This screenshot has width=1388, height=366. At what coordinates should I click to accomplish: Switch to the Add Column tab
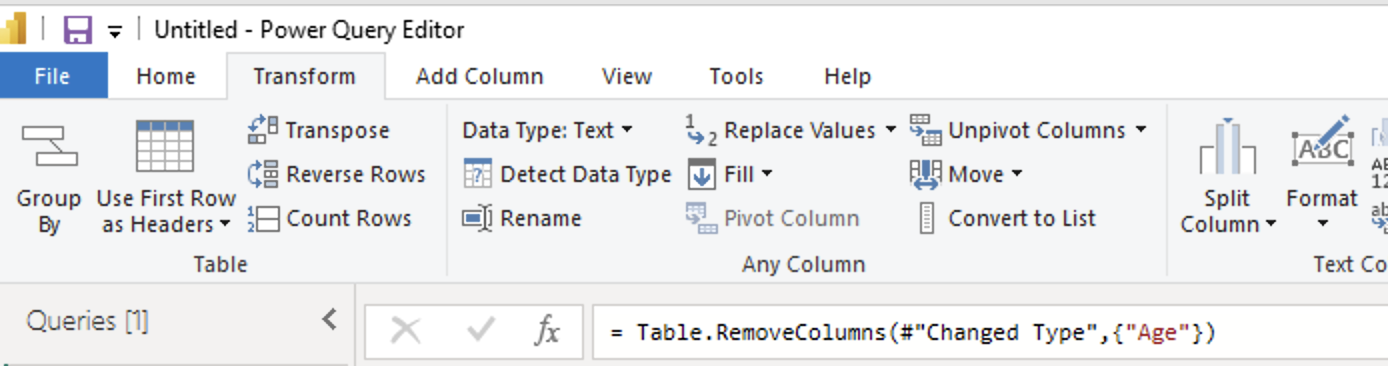[x=480, y=76]
